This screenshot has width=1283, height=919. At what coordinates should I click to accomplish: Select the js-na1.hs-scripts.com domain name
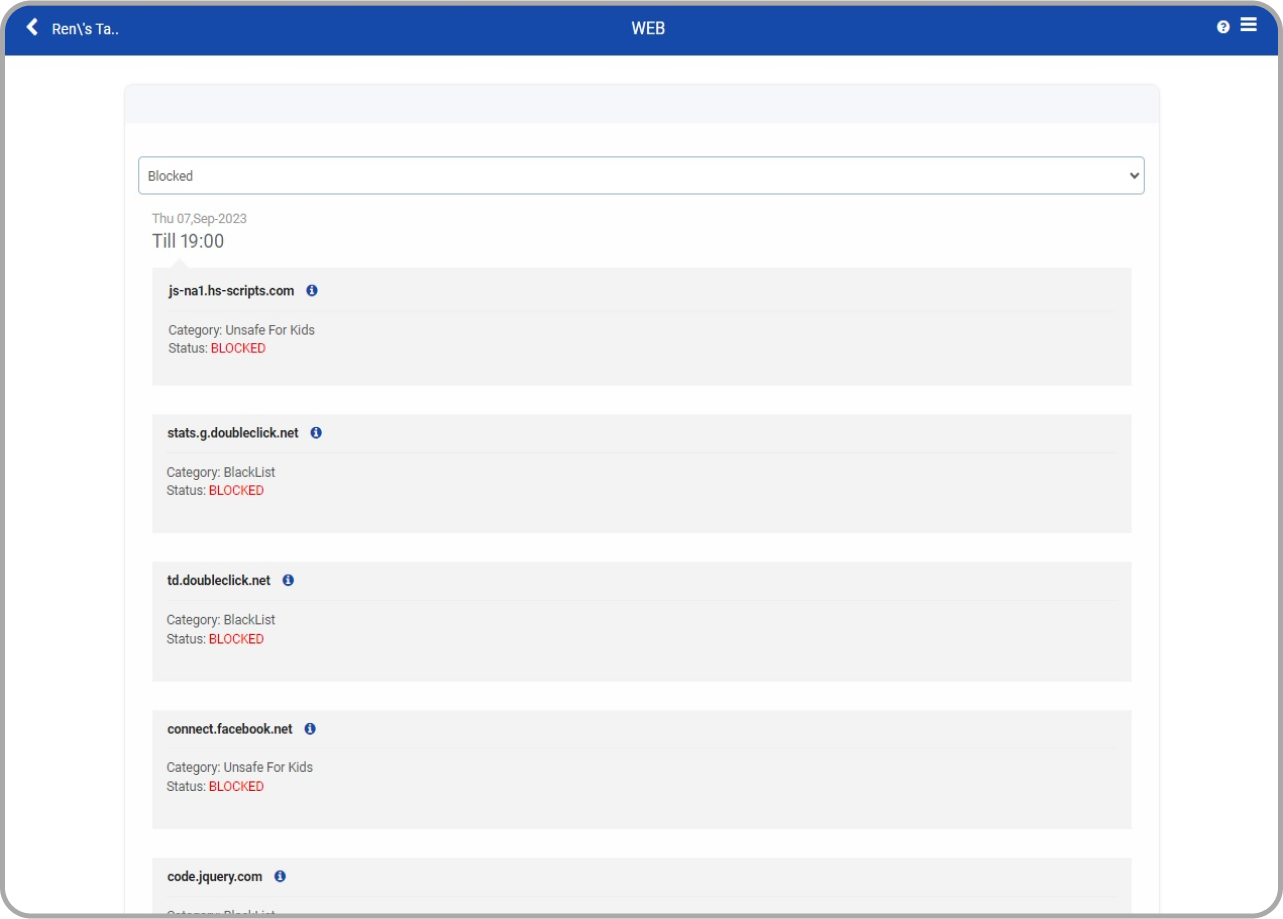[x=231, y=291]
